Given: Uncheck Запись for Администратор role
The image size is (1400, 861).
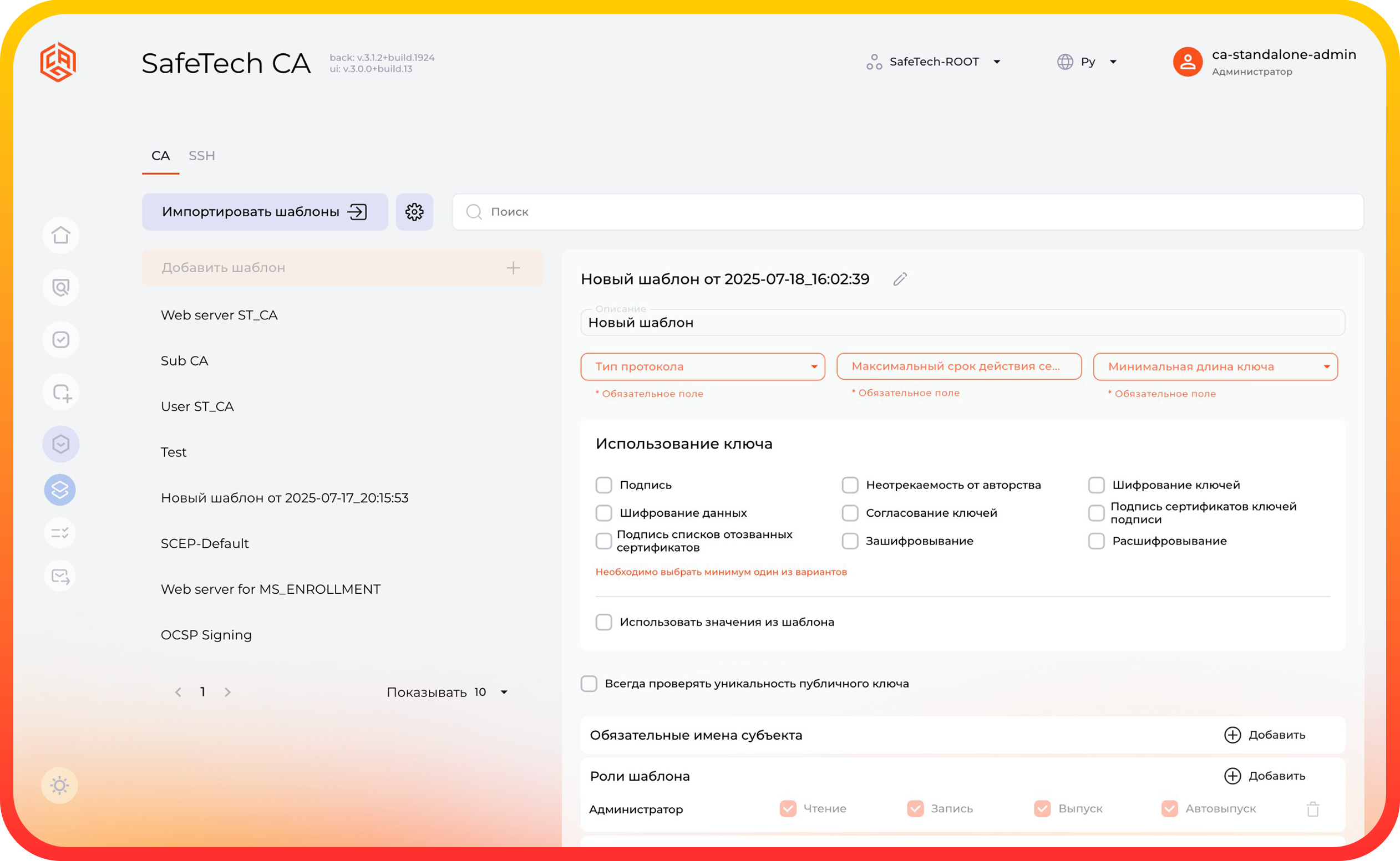Looking at the screenshot, I should 915,809.
